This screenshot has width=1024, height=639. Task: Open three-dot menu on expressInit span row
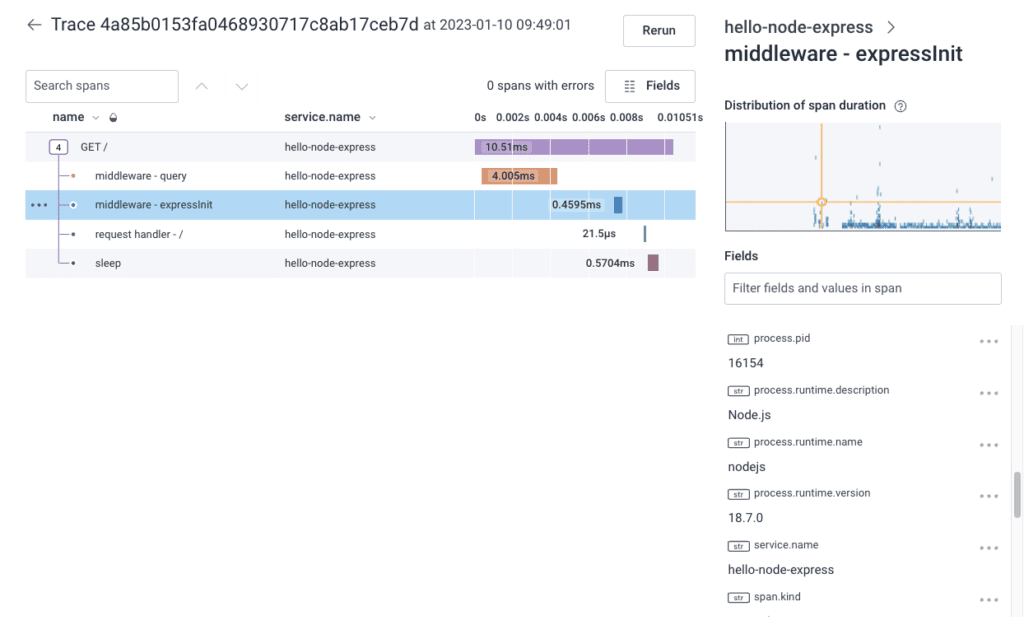[39, 205]
